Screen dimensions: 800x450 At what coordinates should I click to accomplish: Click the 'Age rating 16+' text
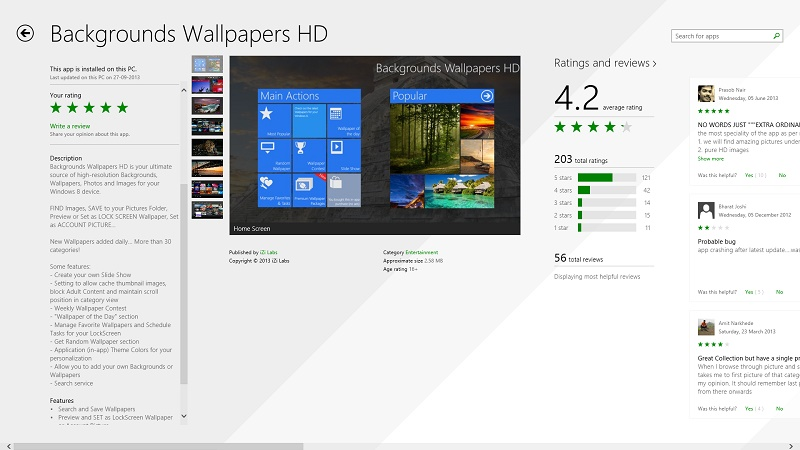(400, 269)
